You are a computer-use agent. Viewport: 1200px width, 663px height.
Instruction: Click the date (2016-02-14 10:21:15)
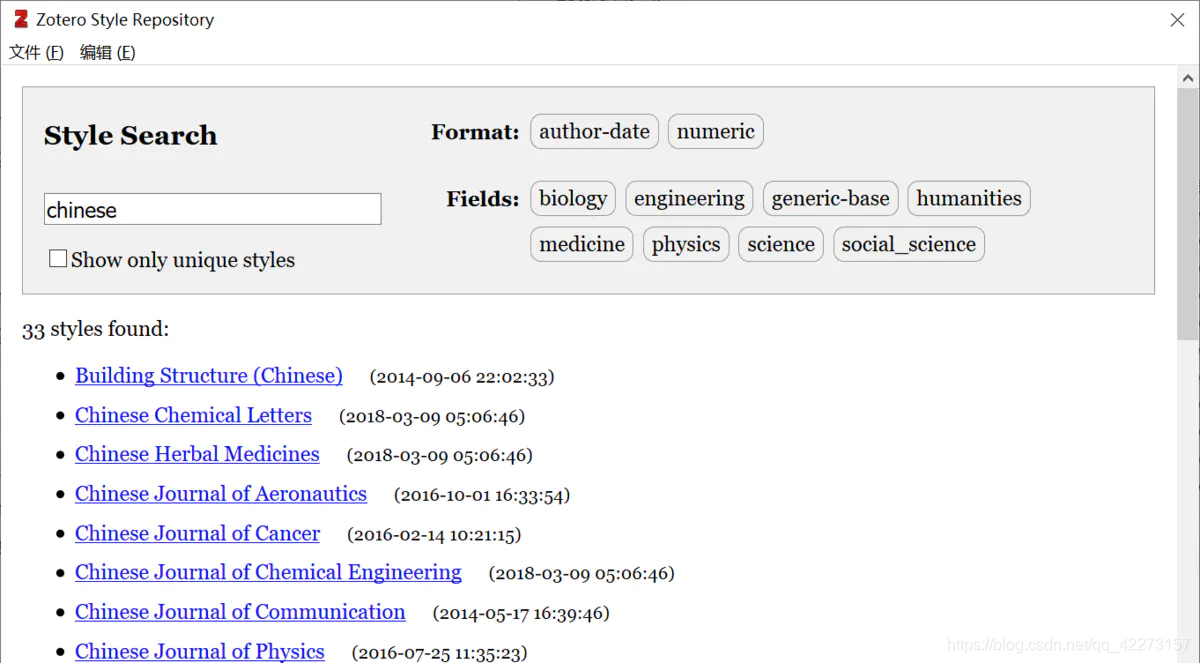(434, 534)
